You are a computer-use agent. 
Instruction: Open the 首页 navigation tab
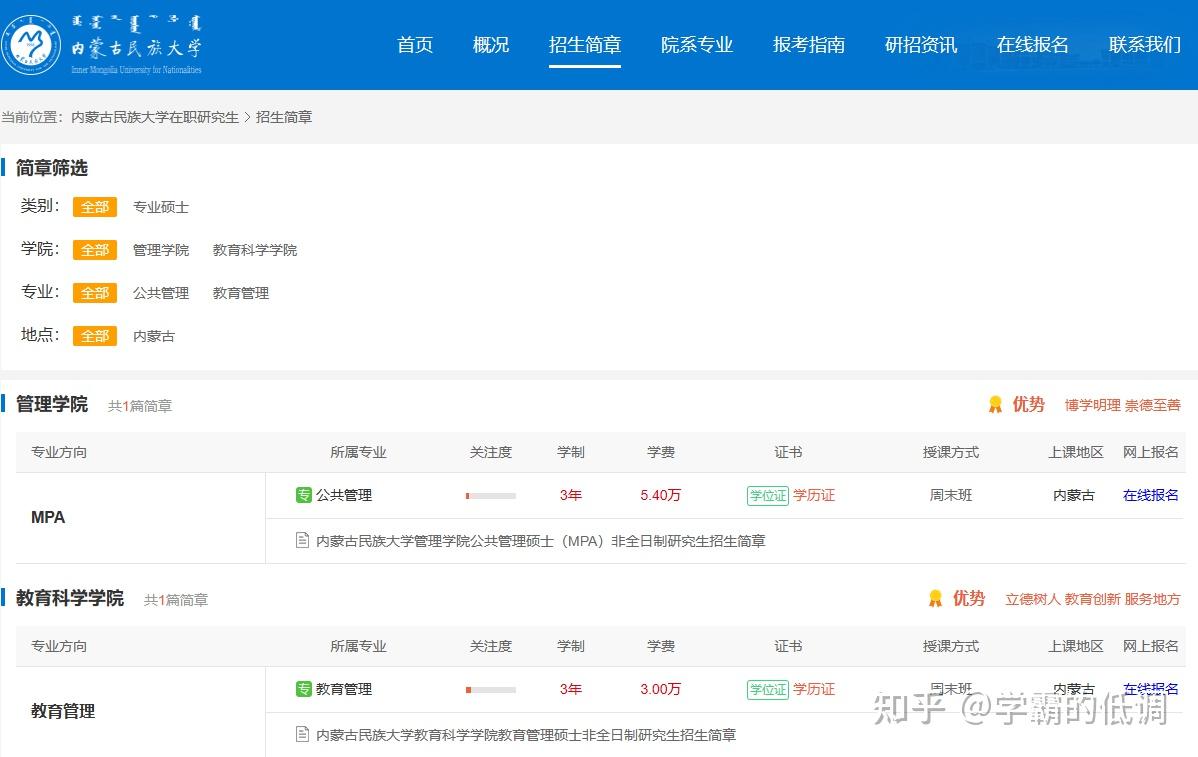[416, 45]
